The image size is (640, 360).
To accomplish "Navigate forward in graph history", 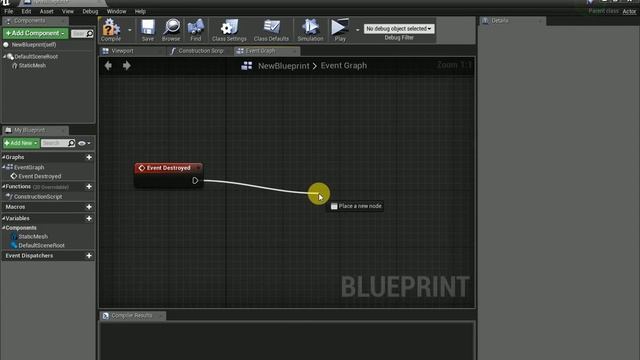I will click(x=127, y=65).
